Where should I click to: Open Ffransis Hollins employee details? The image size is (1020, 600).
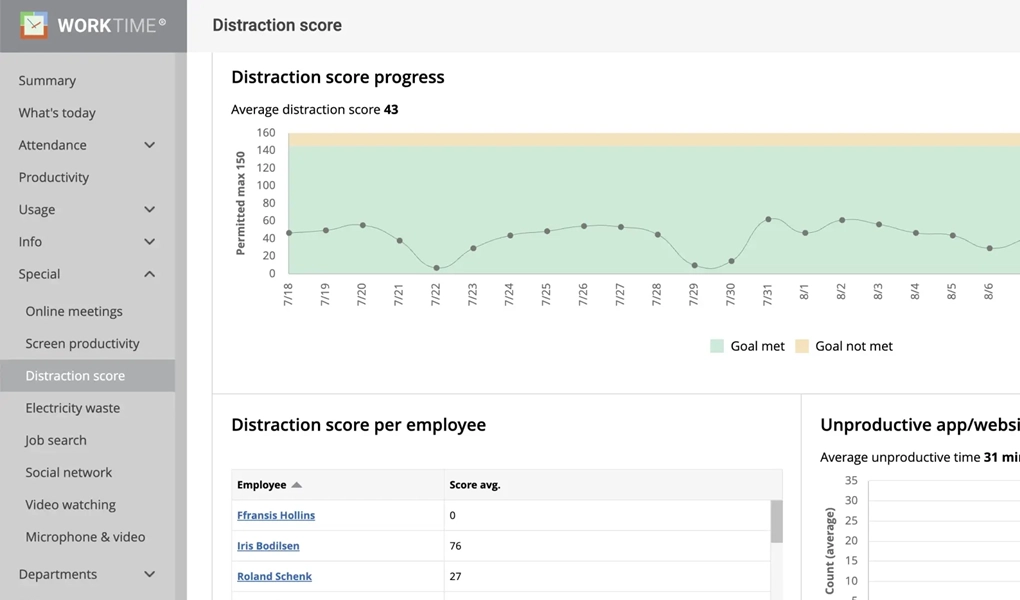pyautogui.click(x=276, y=515)
